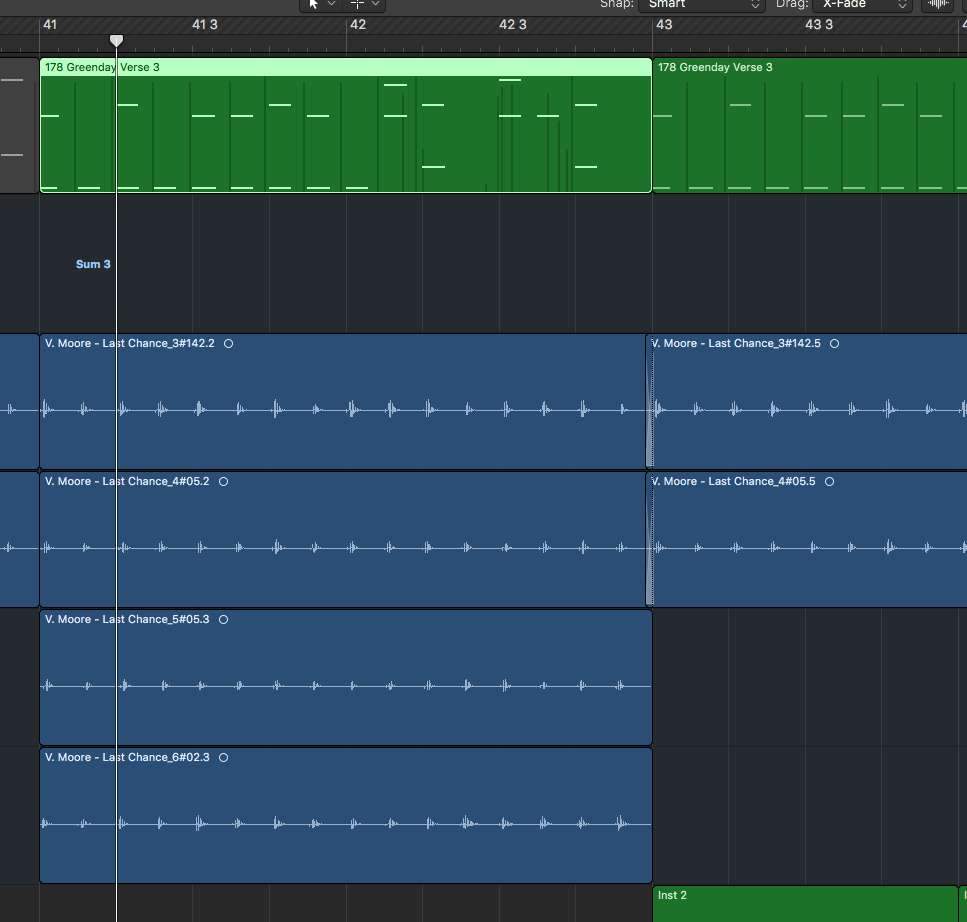Click the playhead marker in the ruler

[116, 40]
